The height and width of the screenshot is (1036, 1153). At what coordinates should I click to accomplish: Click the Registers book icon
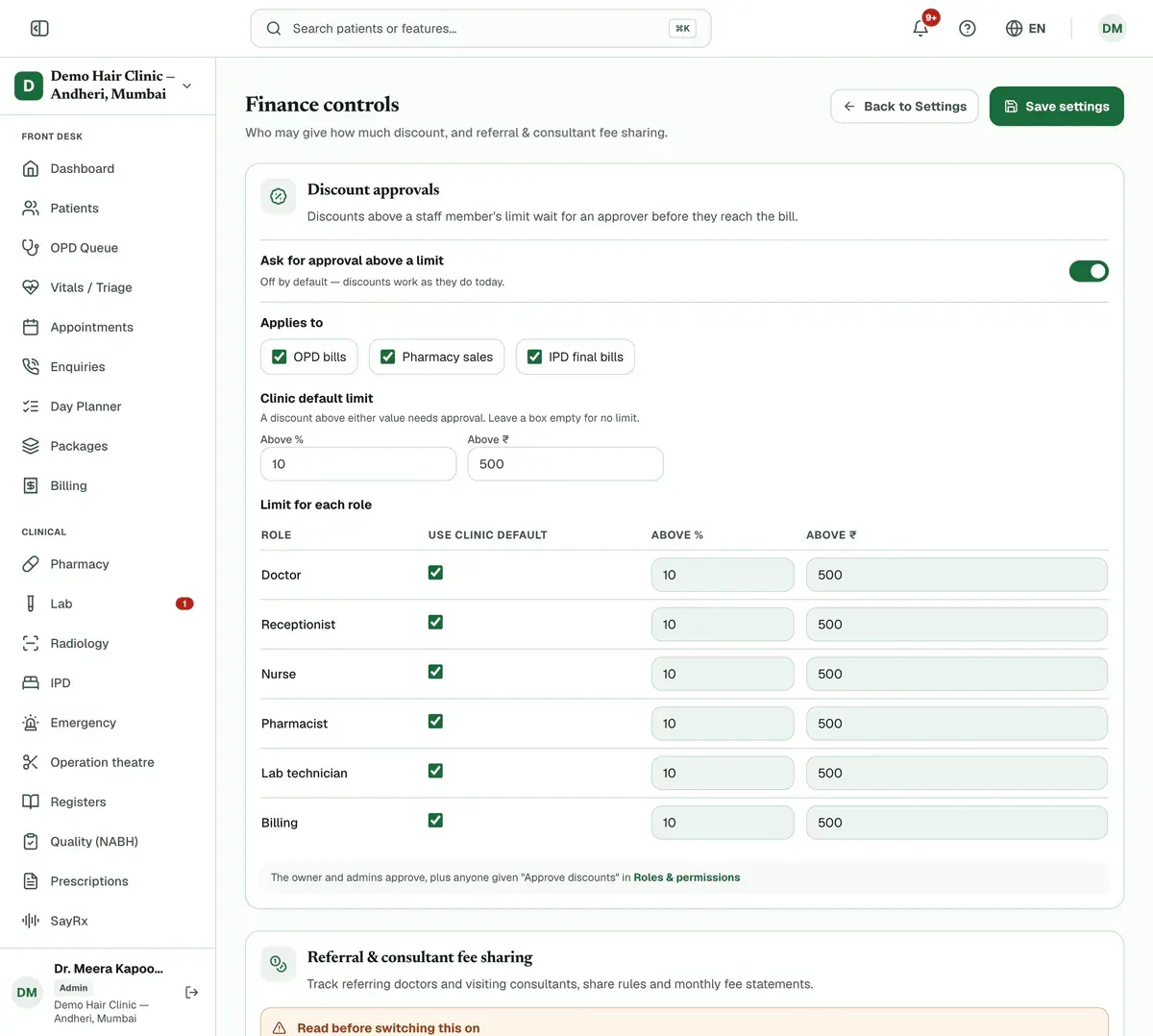(x=31, y=802)
